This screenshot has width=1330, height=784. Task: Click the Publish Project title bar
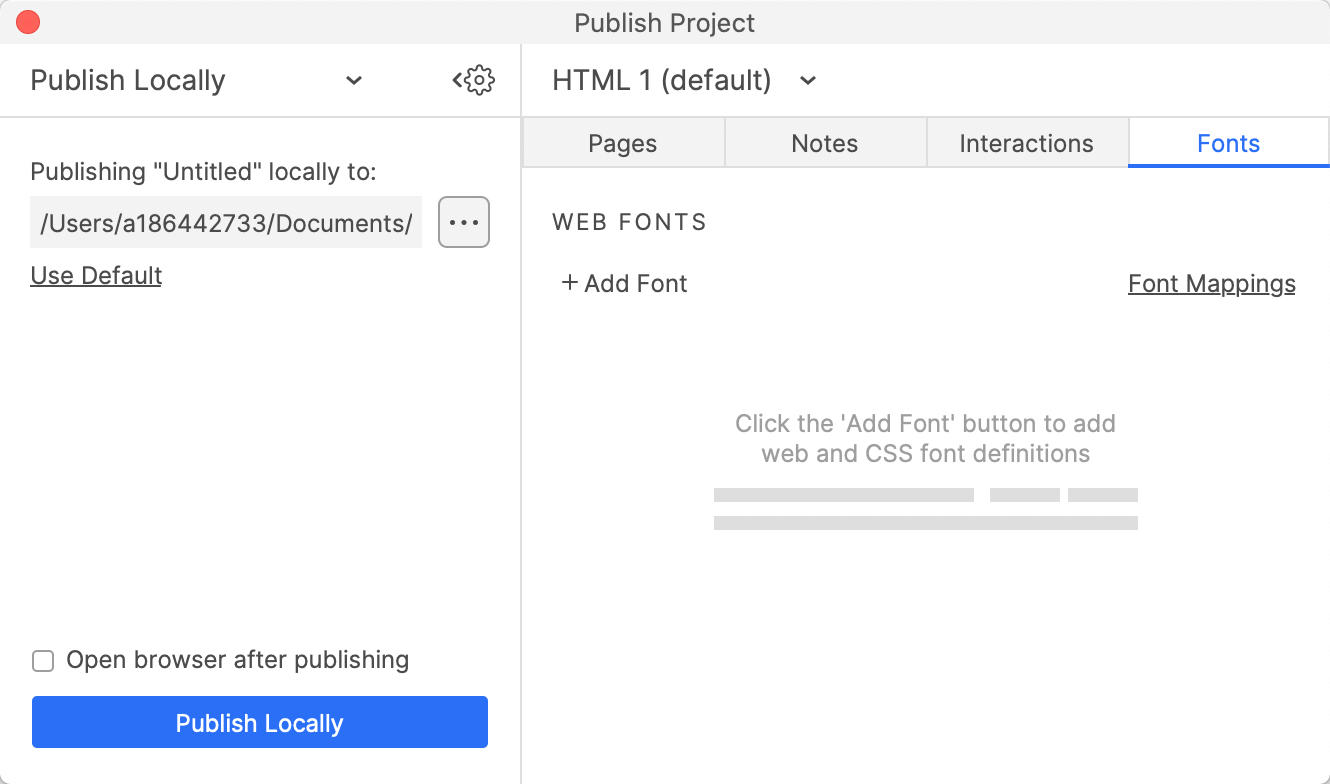(x=664, y=22)
